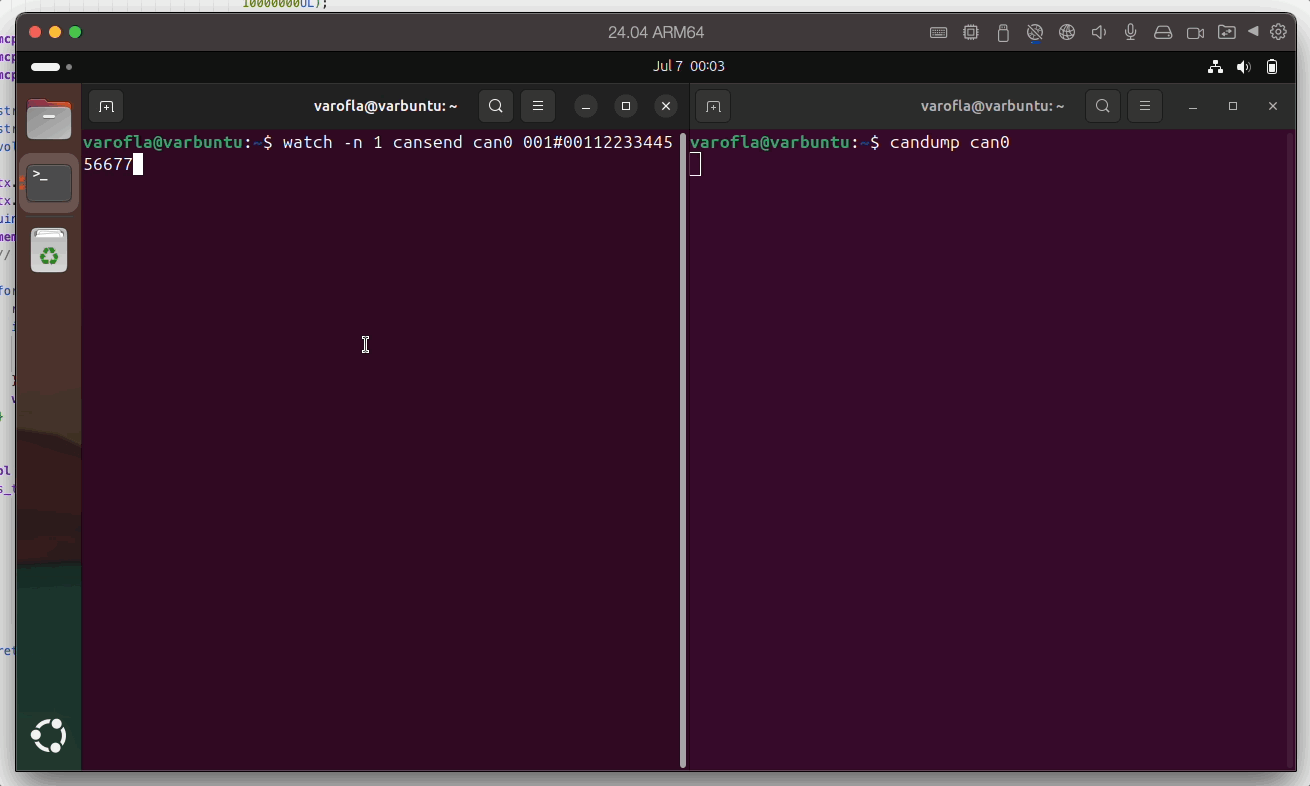Toggle the disabled network icon in VM toolbar
Image resolution: width=1310 pixels, height=786 pixels.
(x=1035, y=31)
